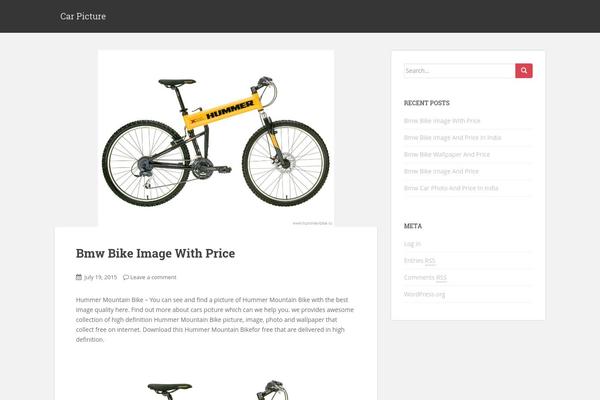The height and width of the screenshot is (400, 600).
Task: Click the Log in meta link
Action: point(412,244)
